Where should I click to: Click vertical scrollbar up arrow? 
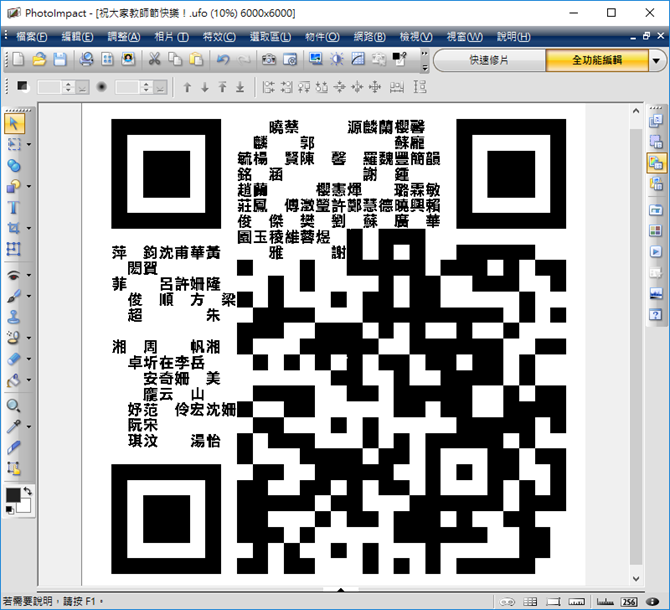636,111
